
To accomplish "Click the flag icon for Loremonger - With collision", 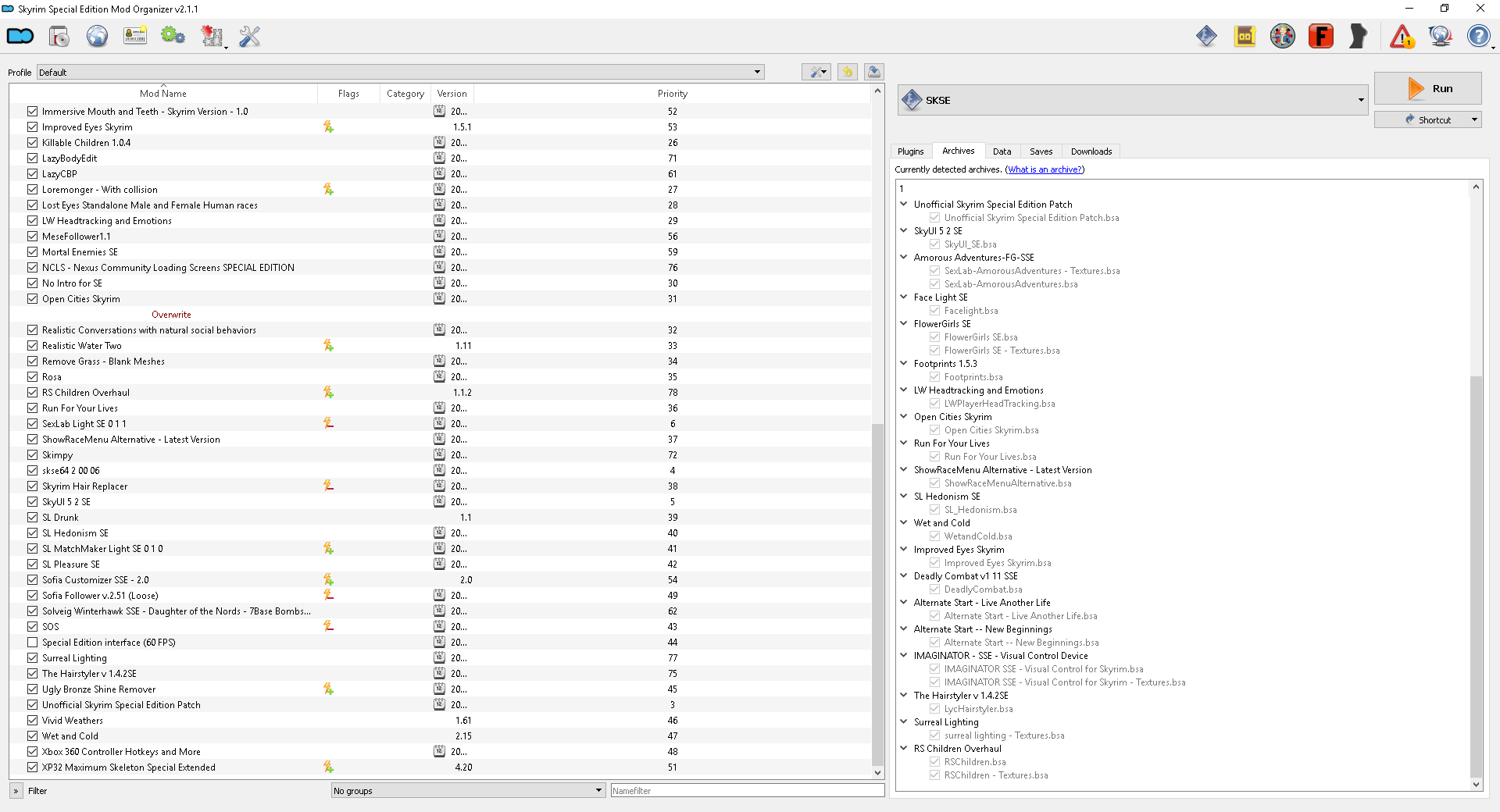I will 328,189.
